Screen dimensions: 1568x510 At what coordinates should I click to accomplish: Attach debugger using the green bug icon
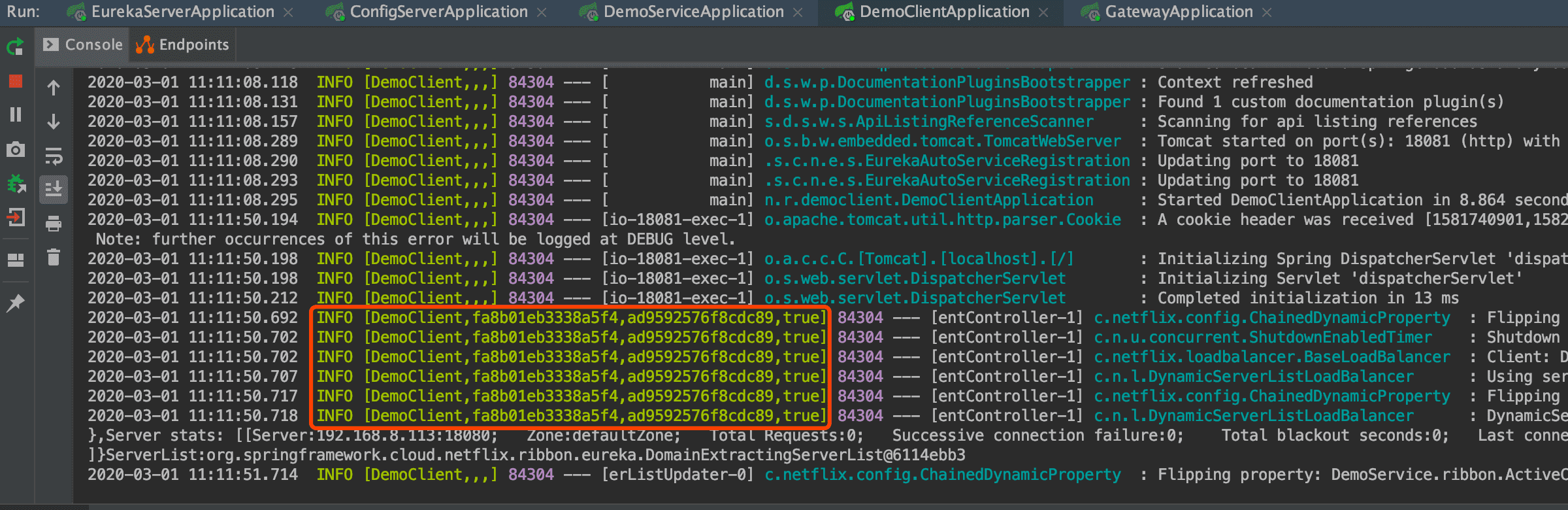click(16, 184)
